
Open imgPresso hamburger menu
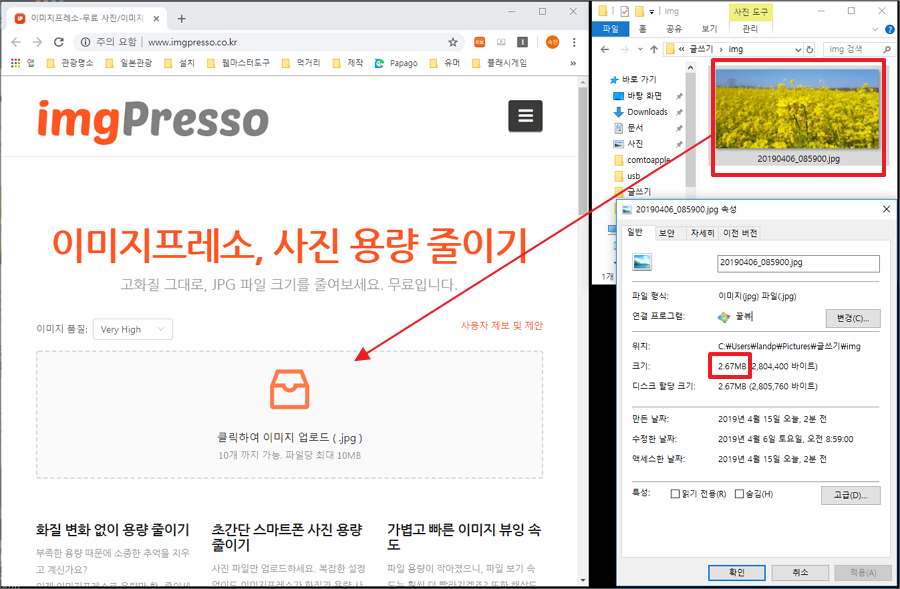coord(525,116)
